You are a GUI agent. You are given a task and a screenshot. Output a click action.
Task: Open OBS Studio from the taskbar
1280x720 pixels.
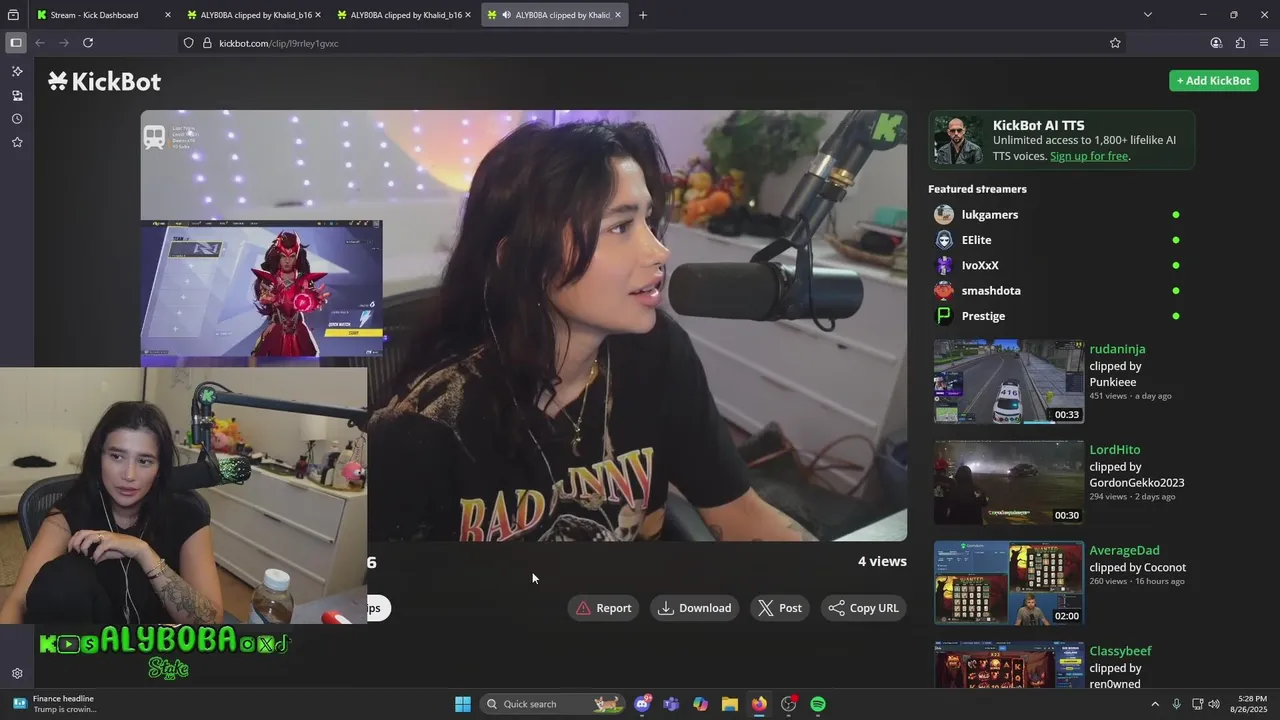pyautogui.click(x=788, y=704)
